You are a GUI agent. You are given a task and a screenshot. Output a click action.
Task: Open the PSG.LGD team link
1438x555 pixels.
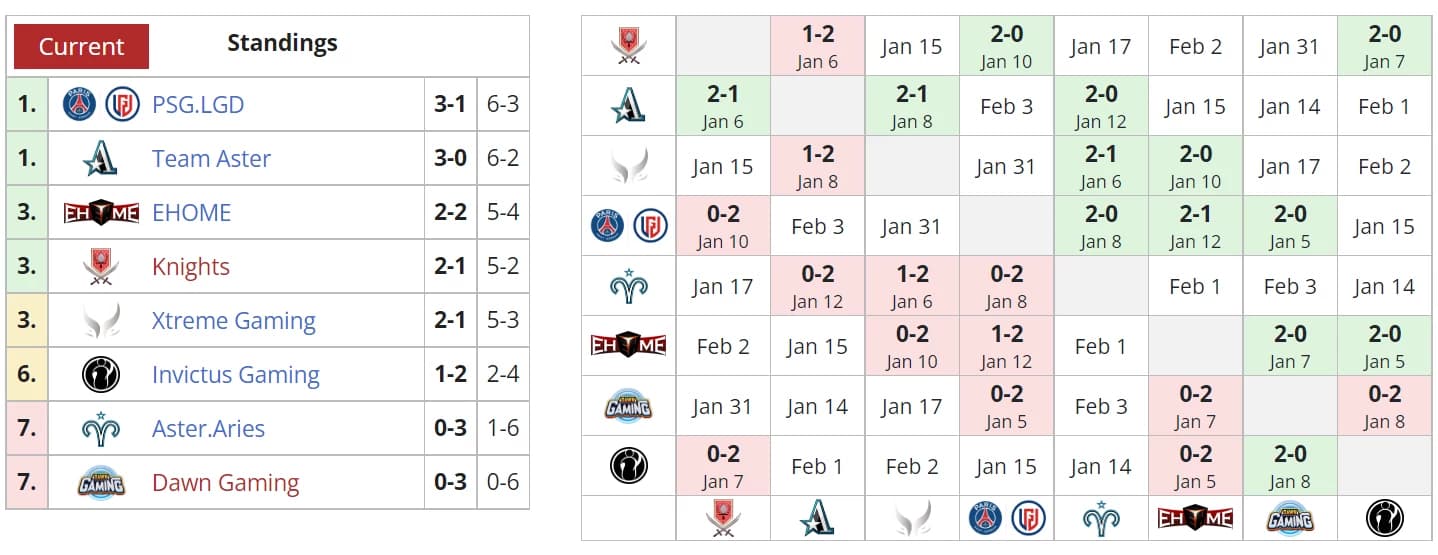click(198, 104)
